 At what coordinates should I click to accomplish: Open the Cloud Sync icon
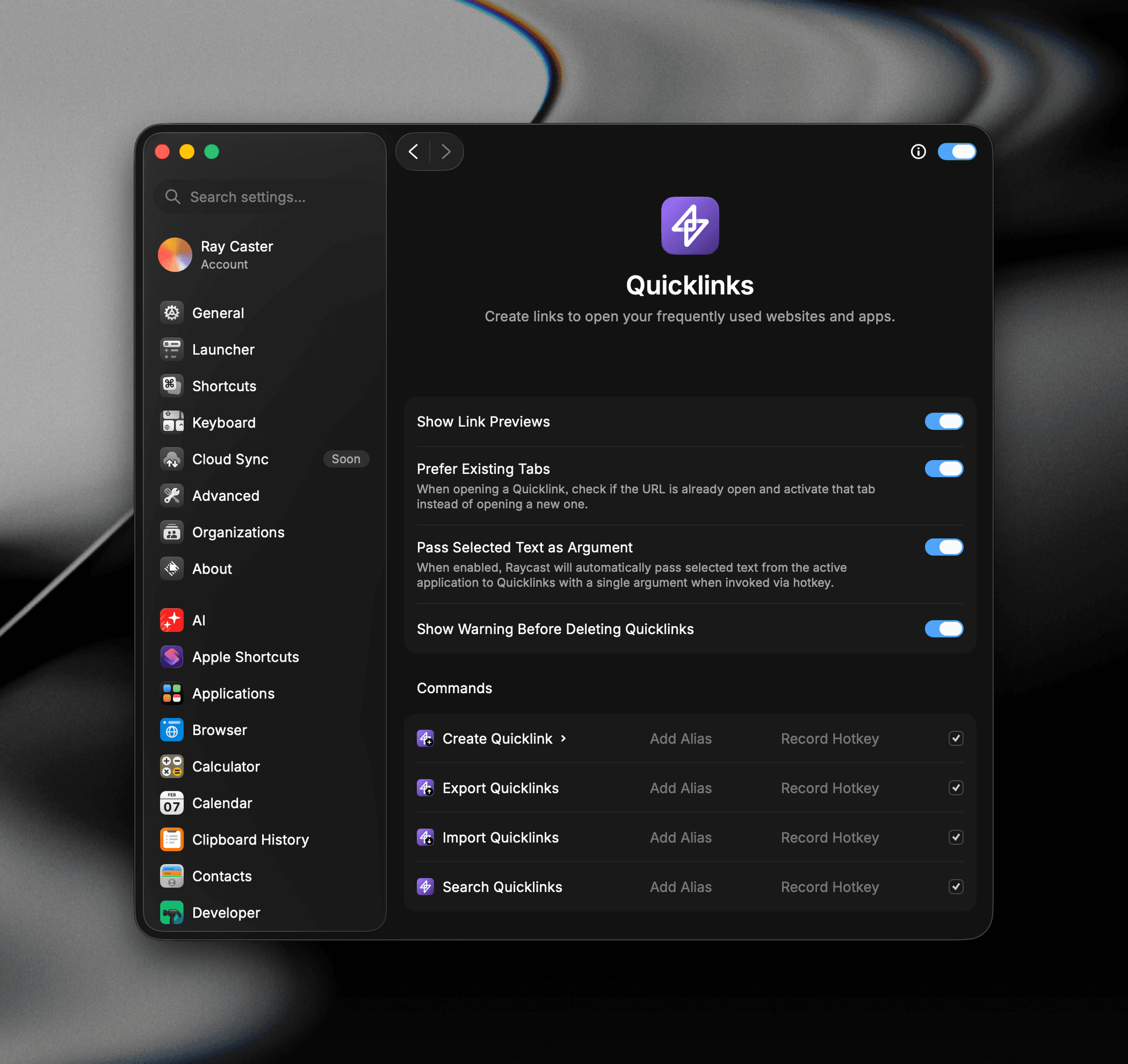[172, 459]
